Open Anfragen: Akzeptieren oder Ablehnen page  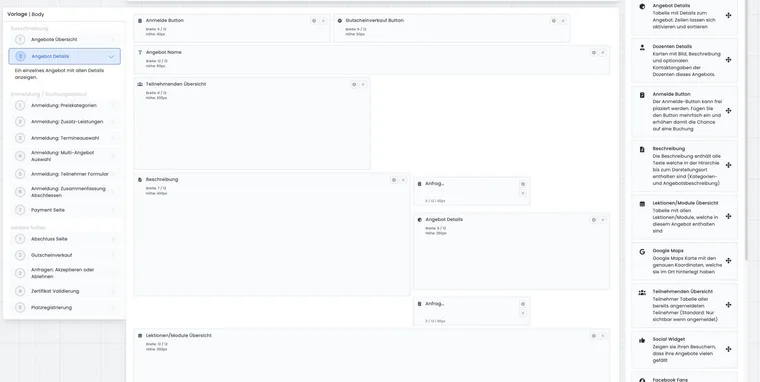pos(65,273)
